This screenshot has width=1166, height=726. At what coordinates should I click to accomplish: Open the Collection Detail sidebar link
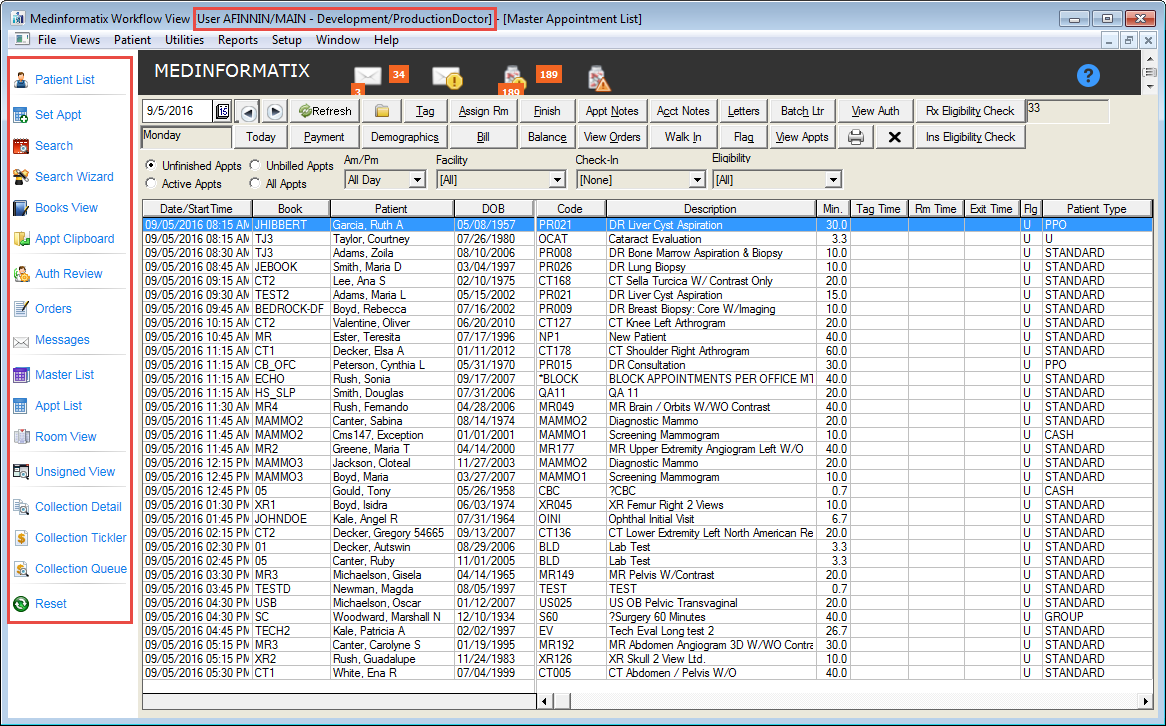coord(78,507)
